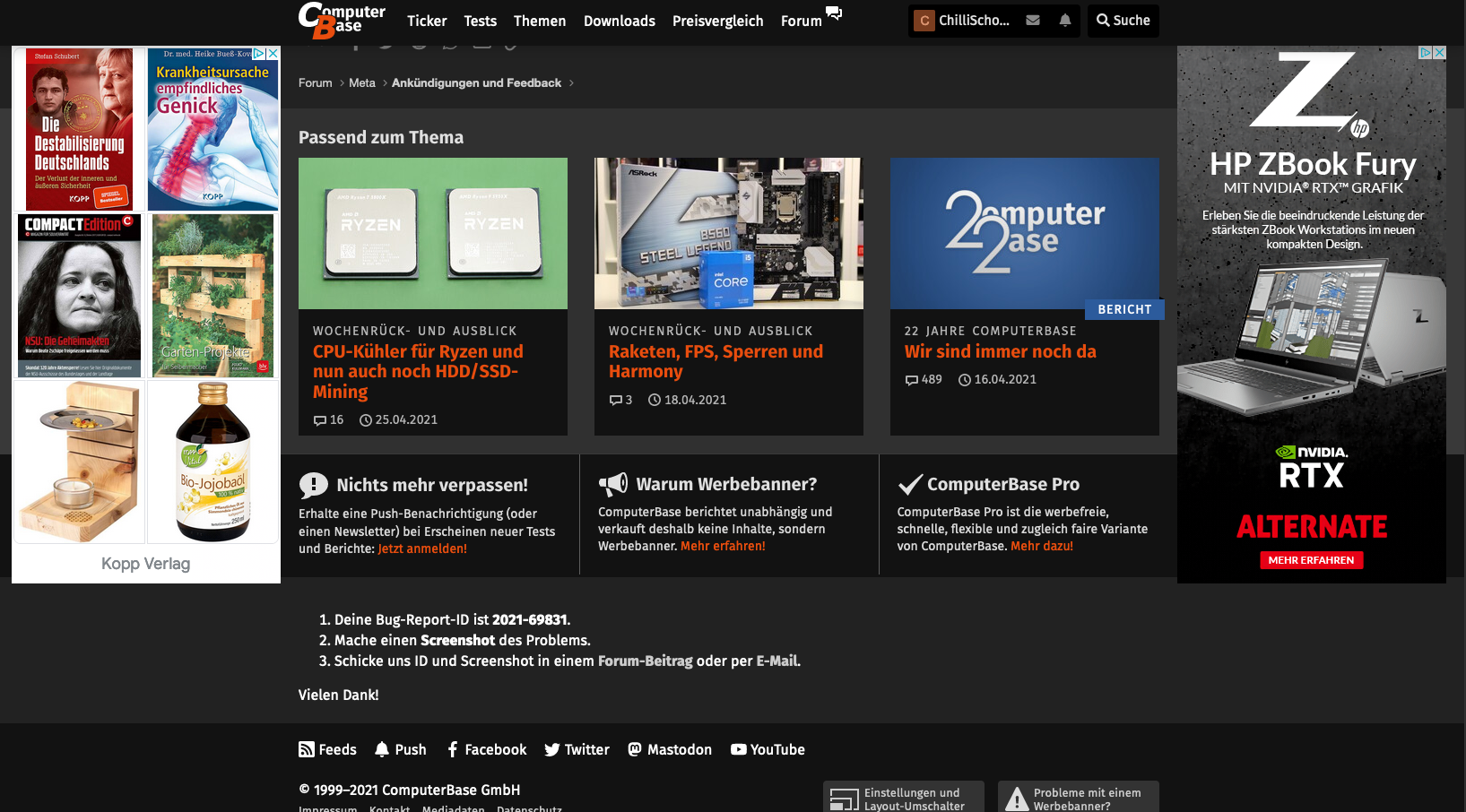Read Raketen, FPS, Sperren und Harmony article
Viewport: 1466px width, 812px height.
coord(716,361)
